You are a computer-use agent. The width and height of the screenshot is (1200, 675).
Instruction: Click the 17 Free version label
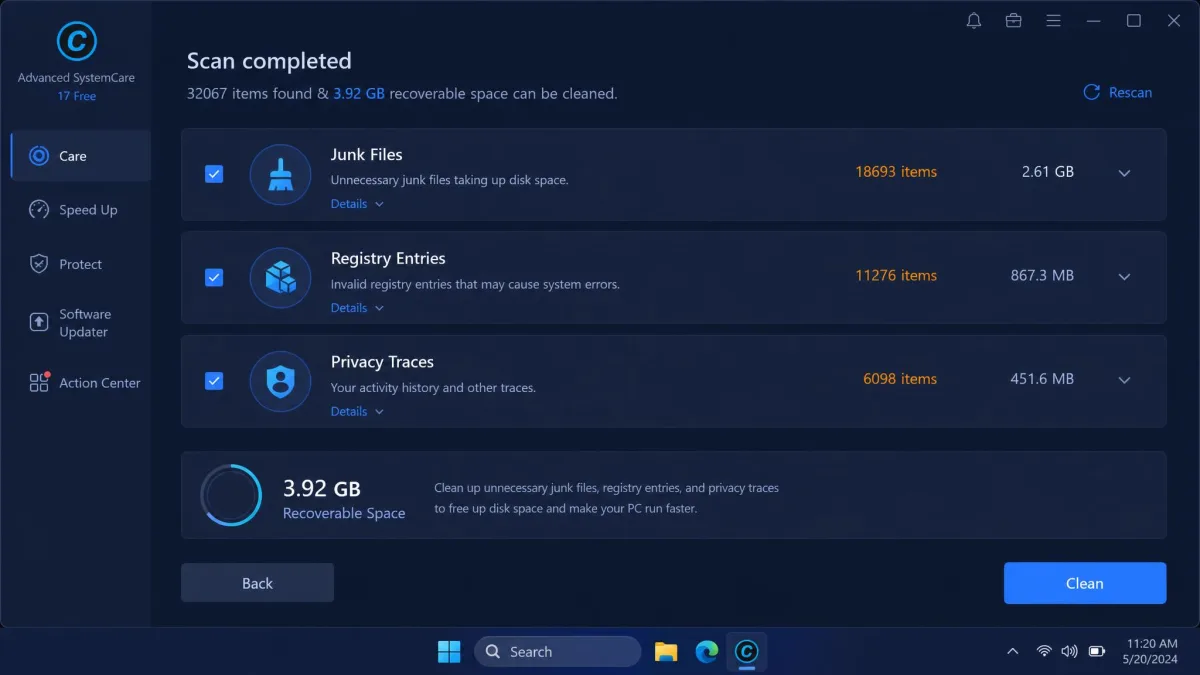coord(77,96)
